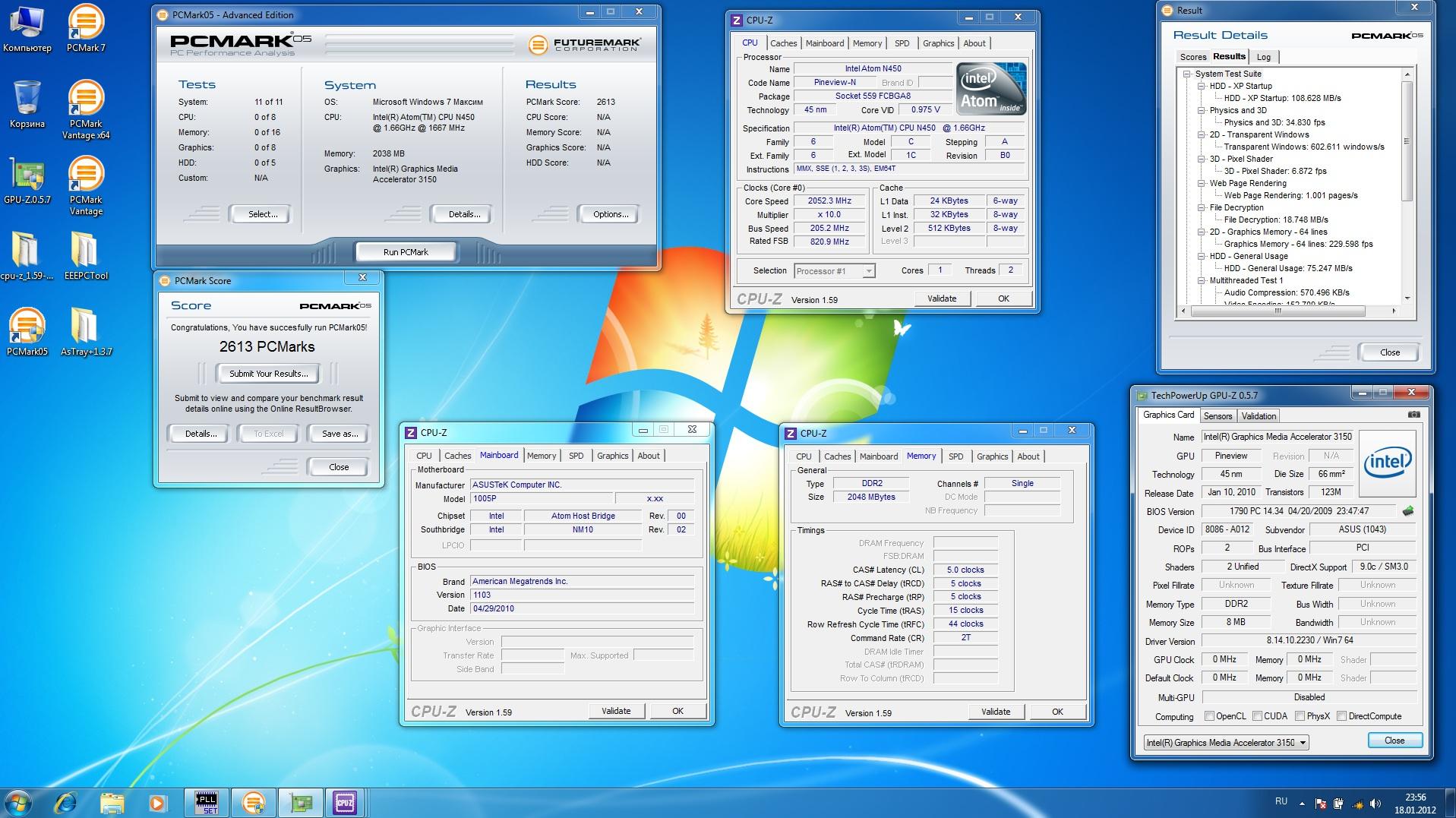
Task: Click the Futuremark Corporation logo in PCMark05
Action: 585,45
